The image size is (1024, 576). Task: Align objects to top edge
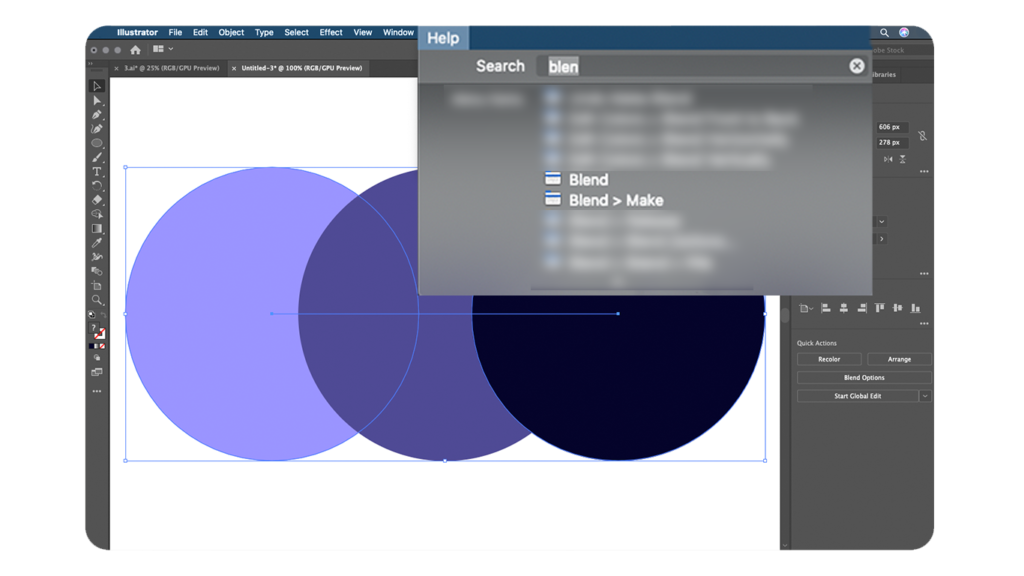tap(880, 308)
